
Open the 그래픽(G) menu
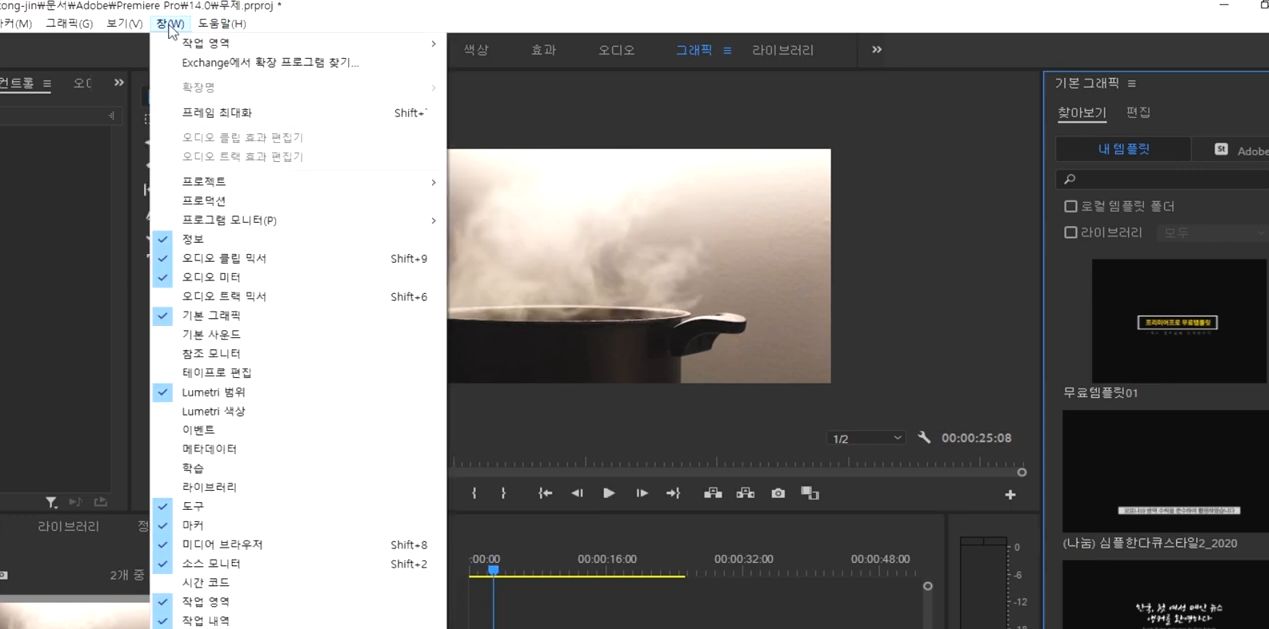(69, 23)
